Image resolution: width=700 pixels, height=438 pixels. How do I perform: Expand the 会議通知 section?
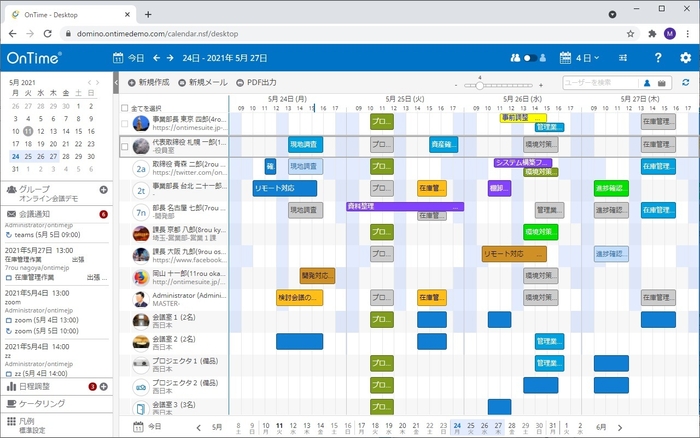click(x=34, y=214)
